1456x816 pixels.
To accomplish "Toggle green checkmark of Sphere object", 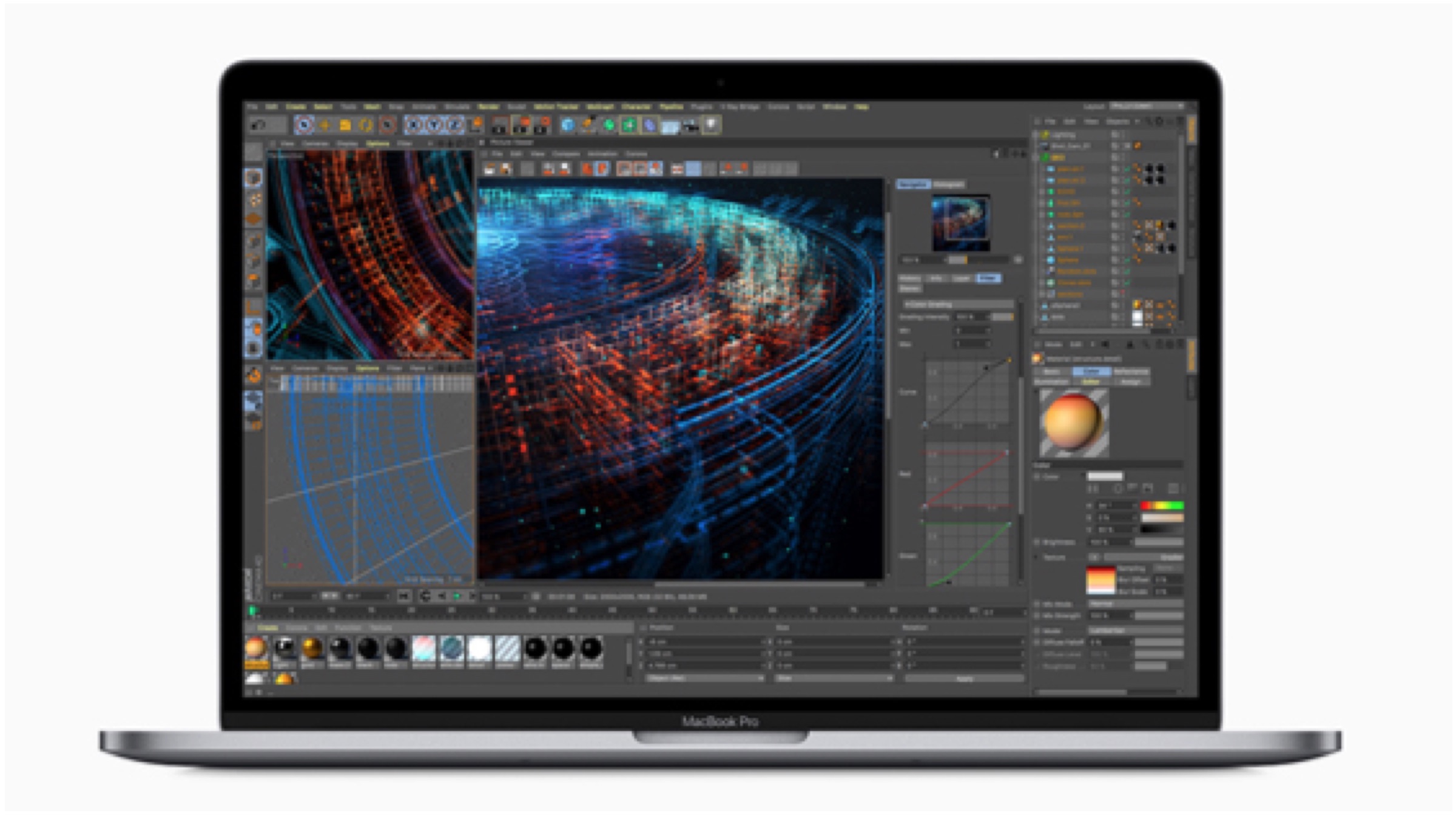I will 1127,260.
